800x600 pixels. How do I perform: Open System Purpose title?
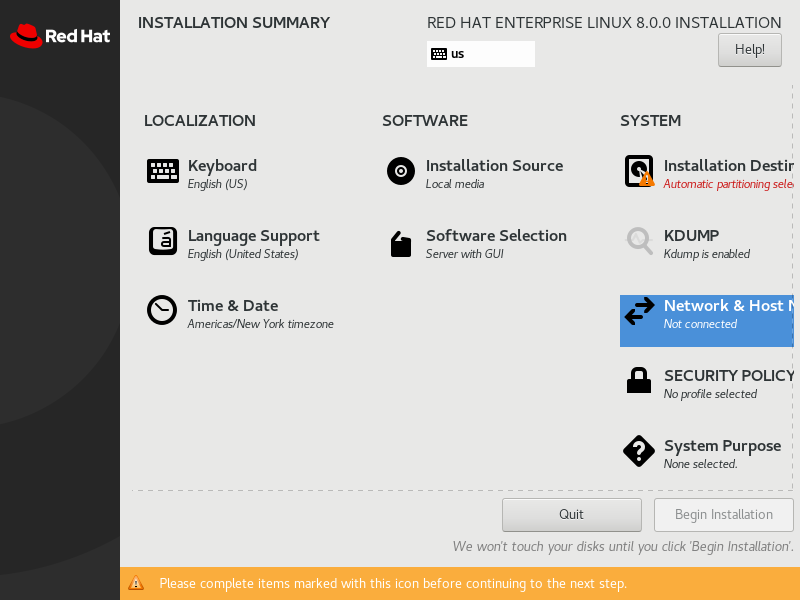click(x=722, y=446)
